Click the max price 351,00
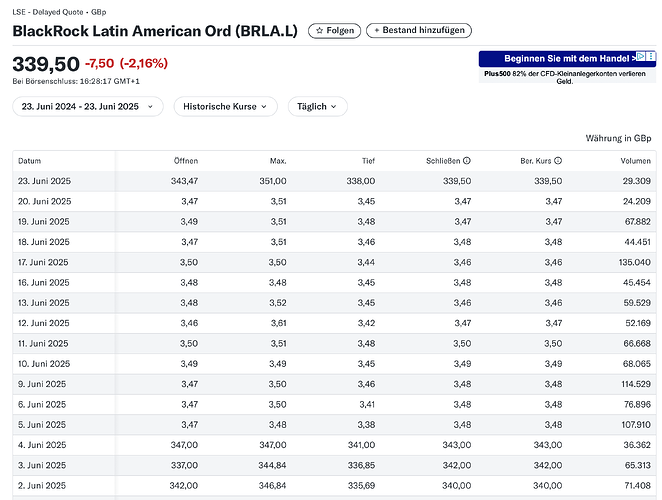662x500 pixels. point(273,181)
